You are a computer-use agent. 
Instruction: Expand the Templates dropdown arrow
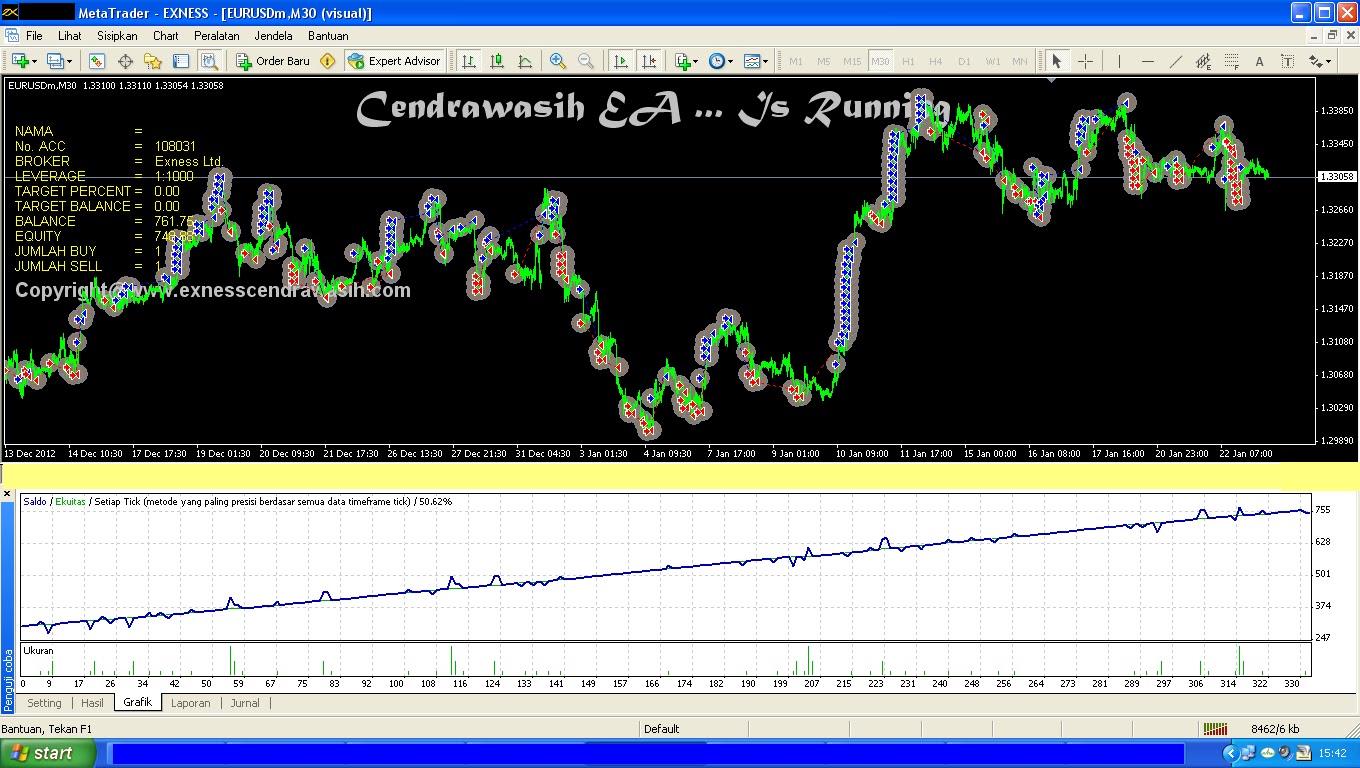[765, 61]
